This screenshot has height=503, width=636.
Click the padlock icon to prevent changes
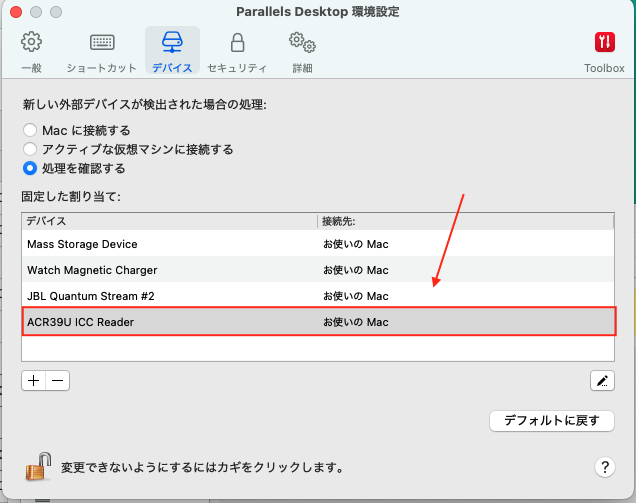pyautogui.click(x=39, y=467)
